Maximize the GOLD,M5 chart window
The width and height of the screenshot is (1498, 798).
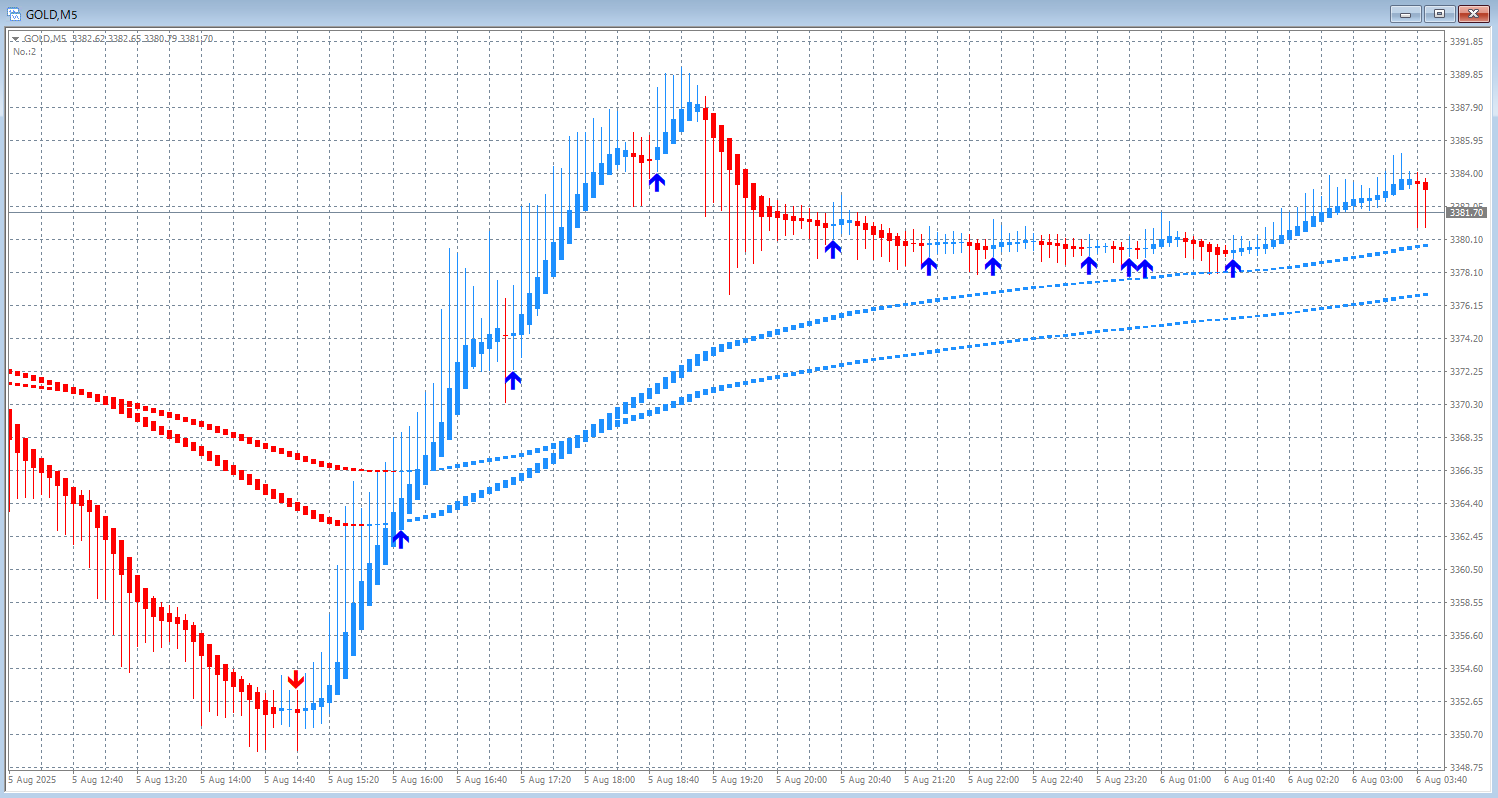click(x=1439, y=13)
